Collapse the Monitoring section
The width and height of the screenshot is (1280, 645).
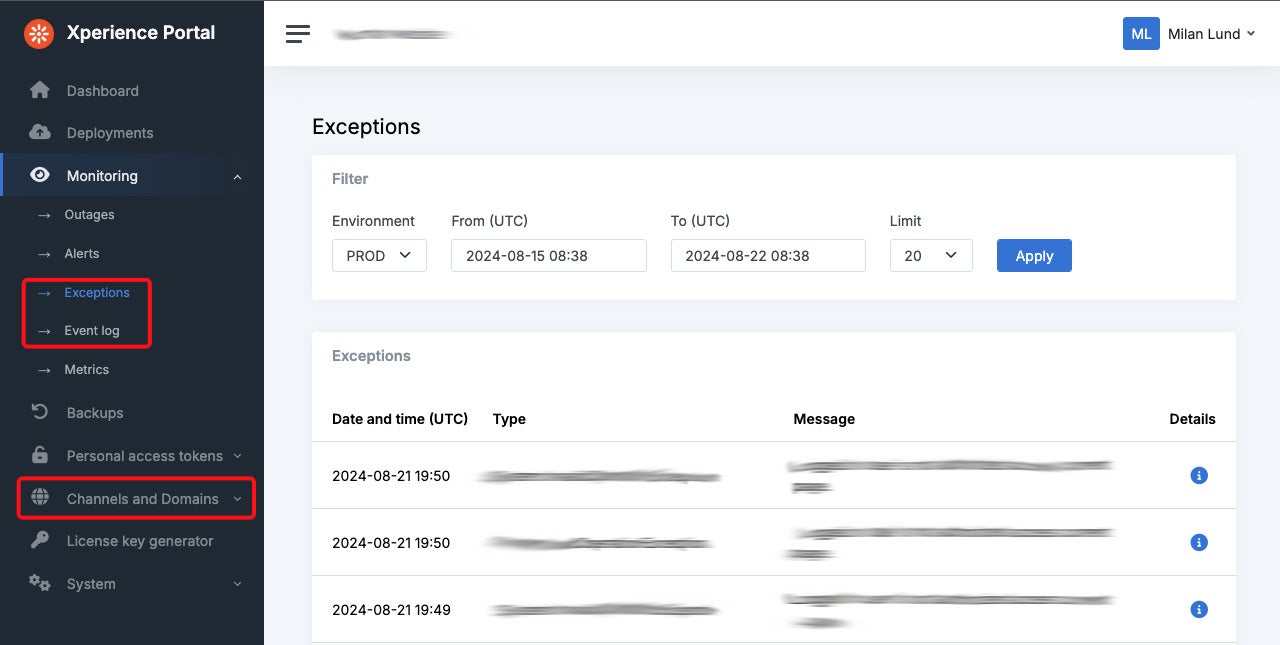pyautogui.click(x=237, y=177)
